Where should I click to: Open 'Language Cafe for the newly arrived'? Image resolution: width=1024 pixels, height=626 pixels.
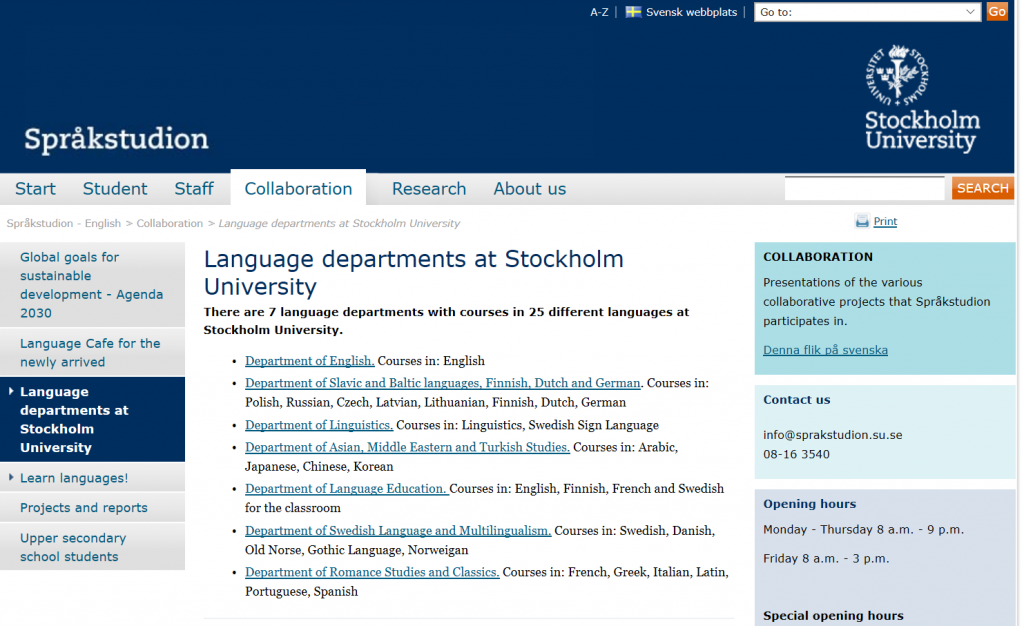92,352
